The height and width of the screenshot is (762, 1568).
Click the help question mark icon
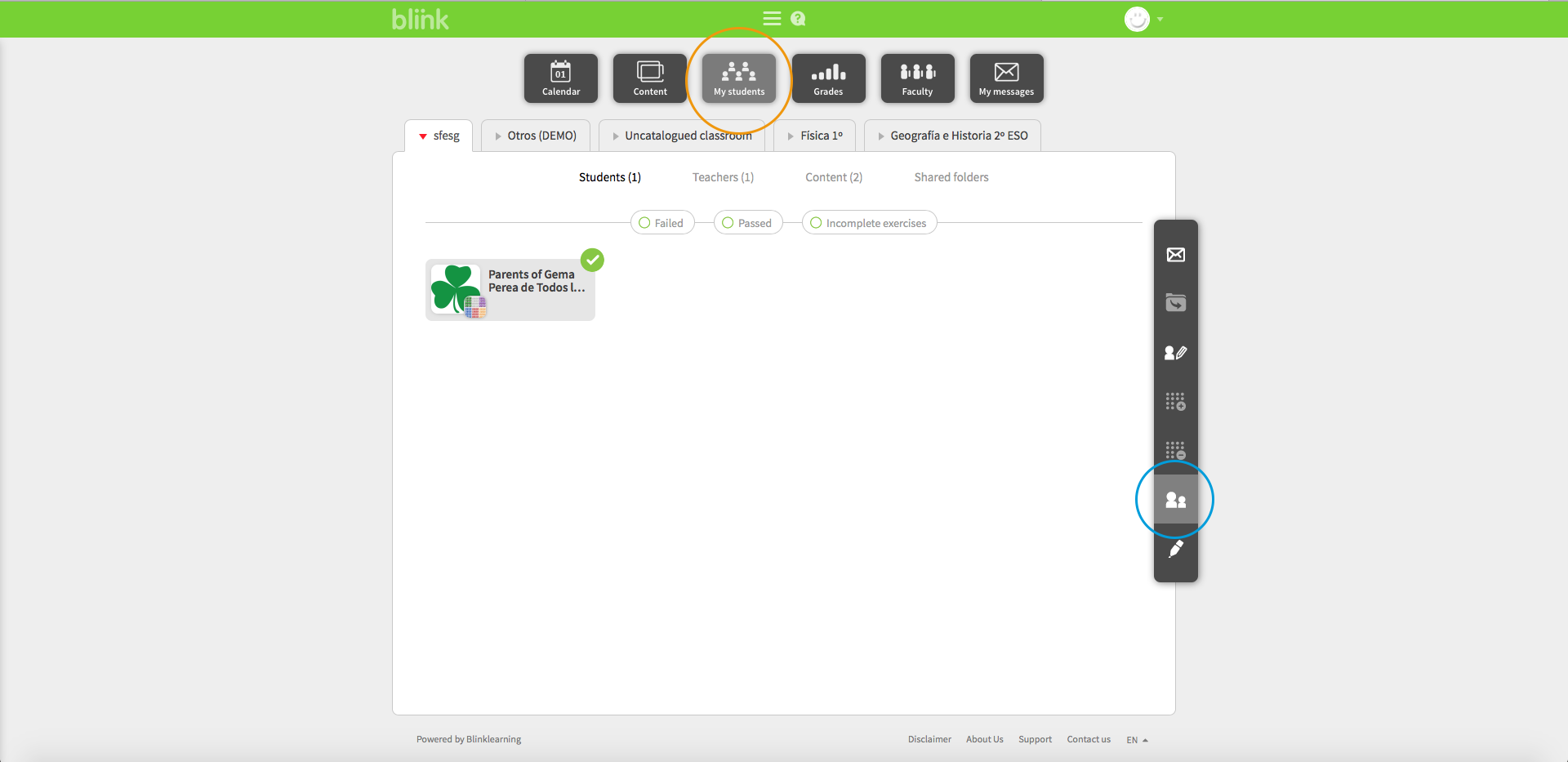pos(798,19)
